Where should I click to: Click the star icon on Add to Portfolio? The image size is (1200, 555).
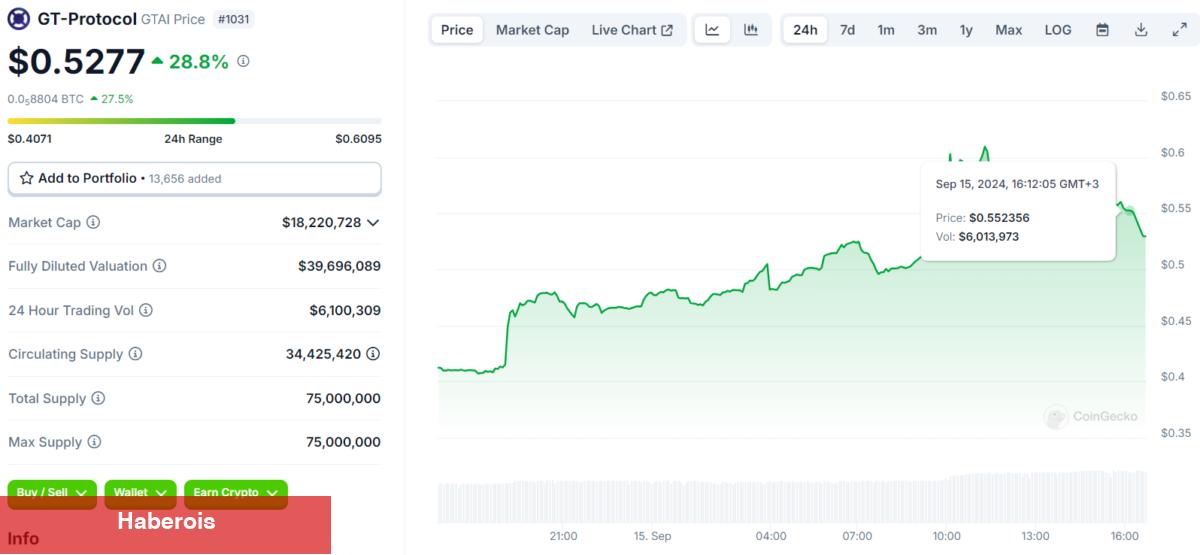(27, 178)
